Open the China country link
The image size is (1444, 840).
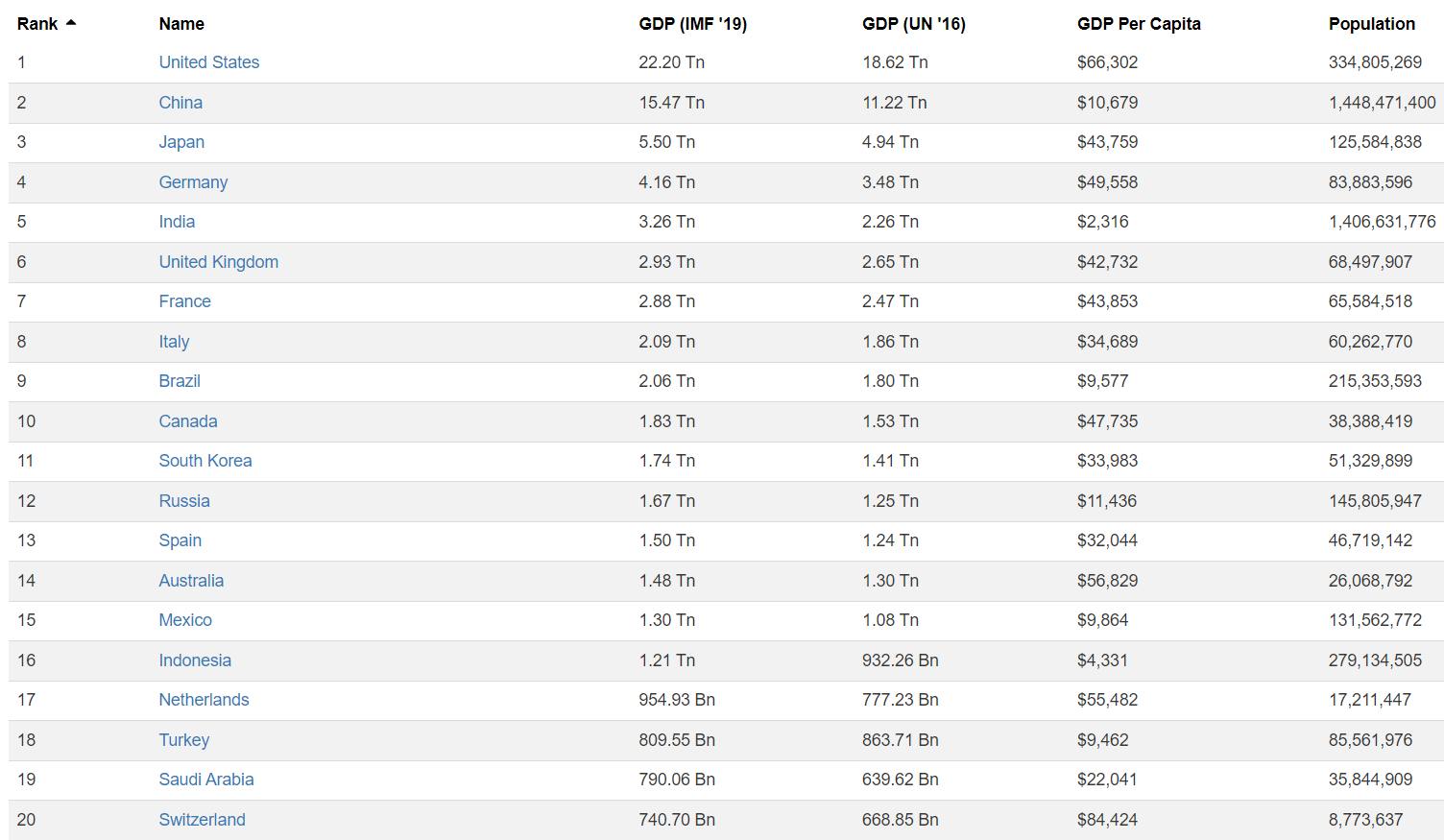(180, 103)
